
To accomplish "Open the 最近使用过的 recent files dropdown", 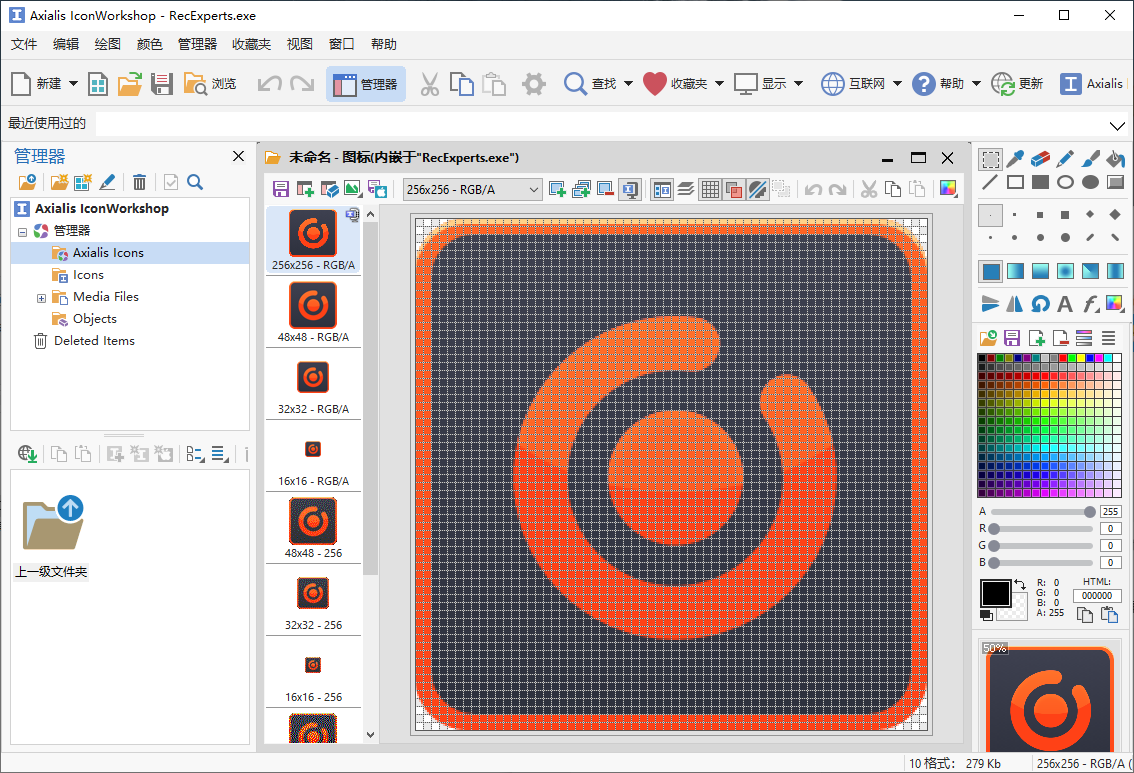I will 1117,124.
